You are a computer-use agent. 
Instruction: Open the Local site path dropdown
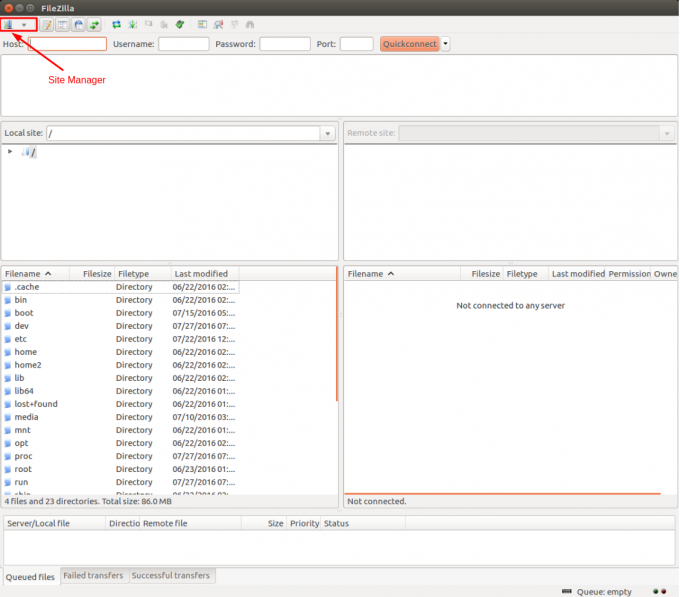tap(328, 134)
